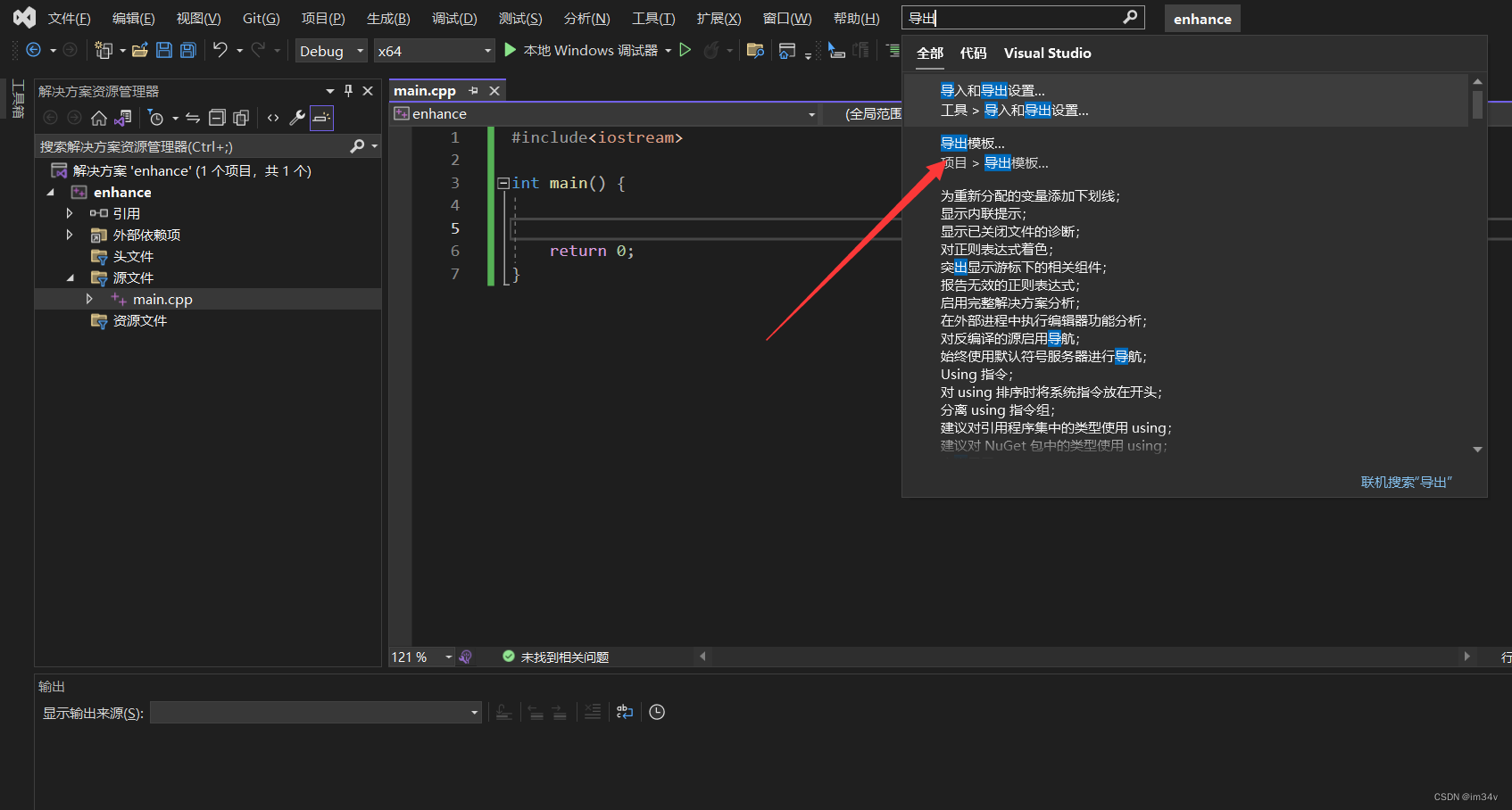Expand the main.cpp tree node
This screenshot has width=1512, height=810.
[x=89, y=299]
